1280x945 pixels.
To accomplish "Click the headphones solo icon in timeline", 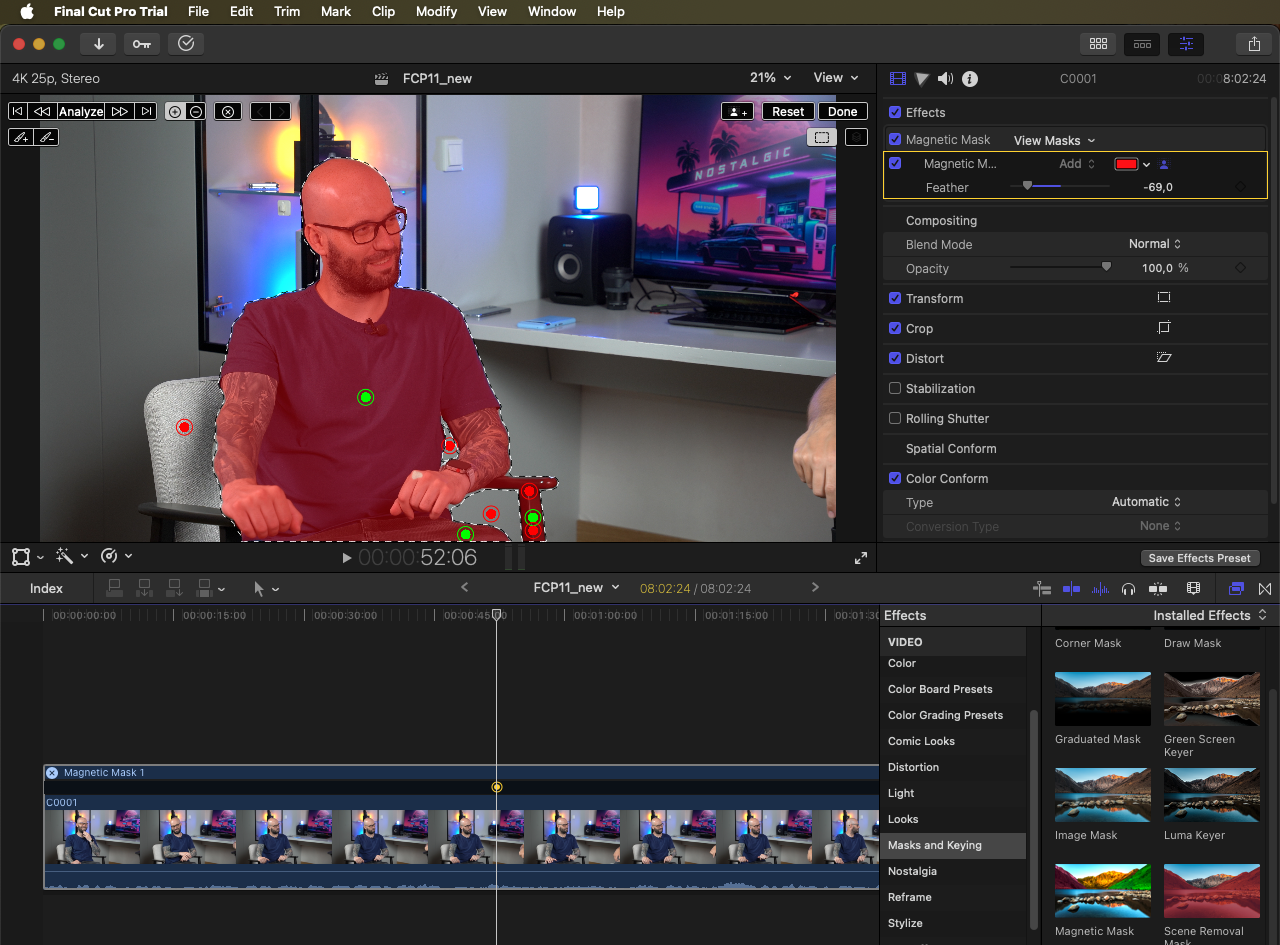I will (x=1129, y=589).
